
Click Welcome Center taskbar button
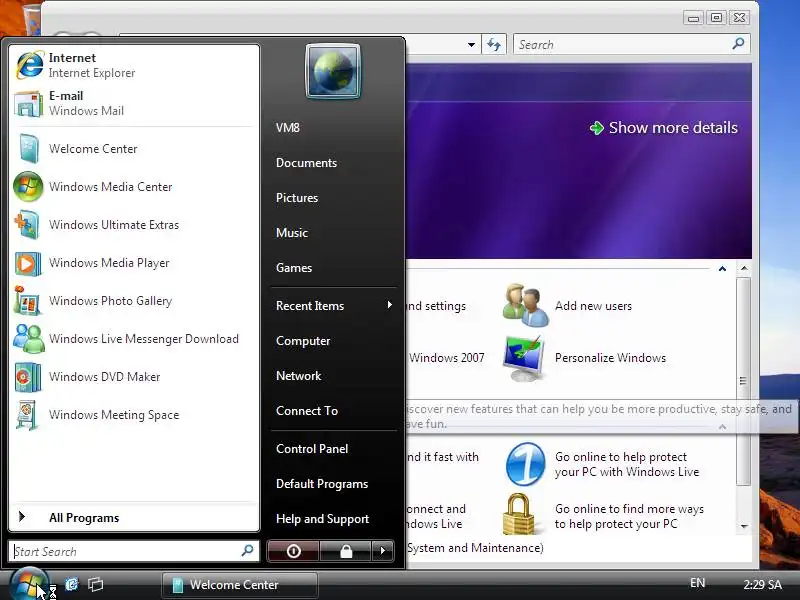240,585
